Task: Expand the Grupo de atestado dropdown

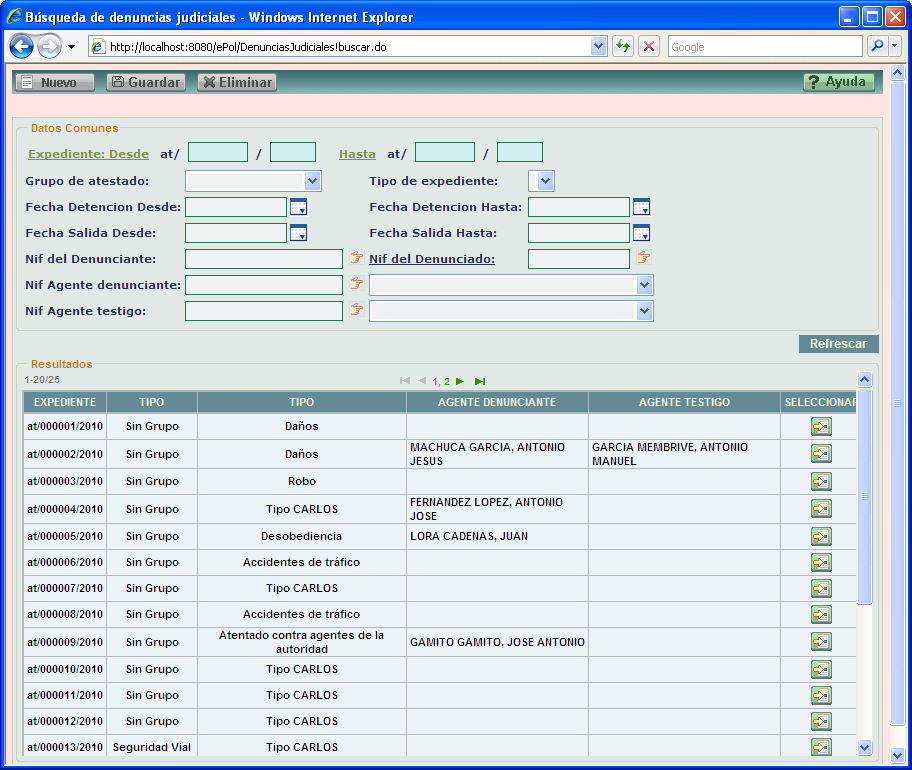Action: click(313, 181)
